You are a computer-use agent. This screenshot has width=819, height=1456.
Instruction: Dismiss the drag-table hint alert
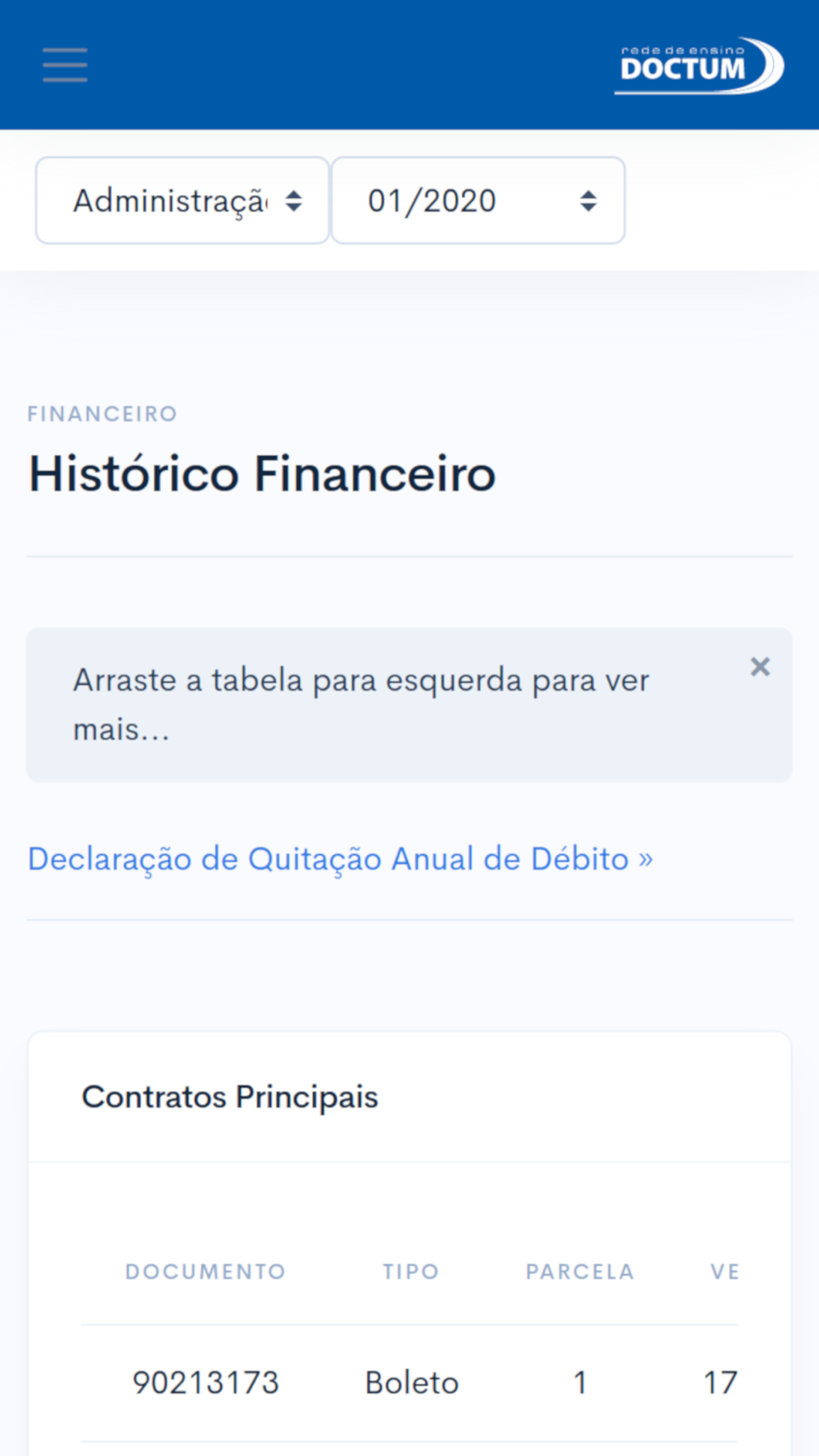pos(760,667)
